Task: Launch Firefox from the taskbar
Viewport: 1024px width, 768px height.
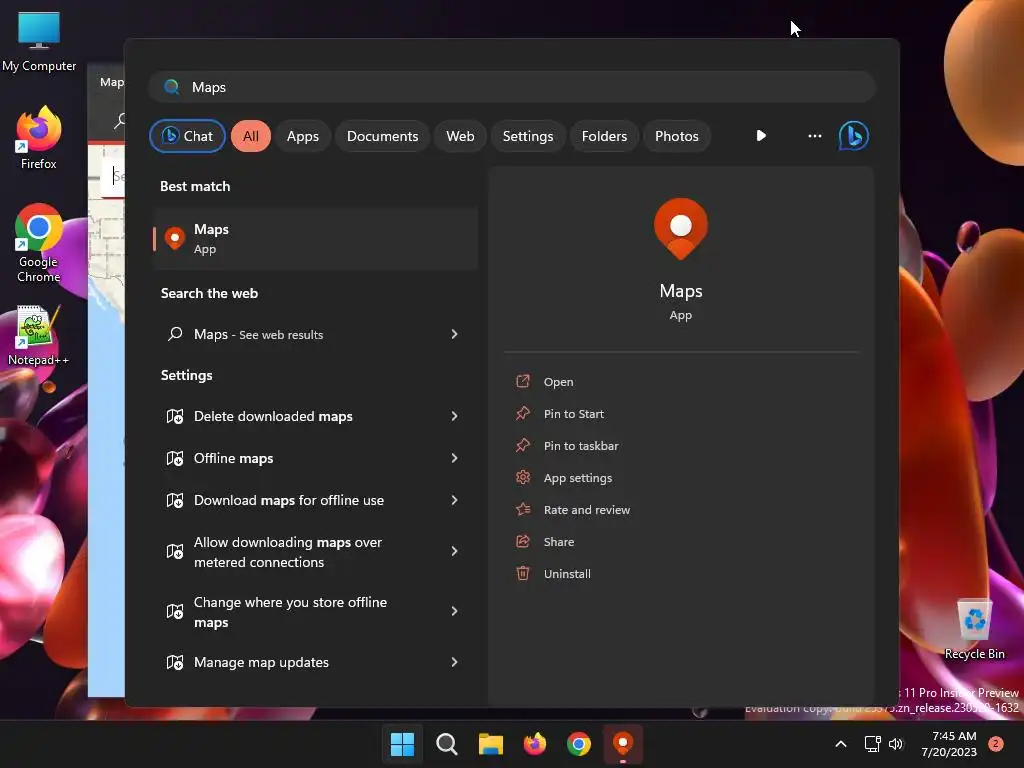Action: pos(535,744)
